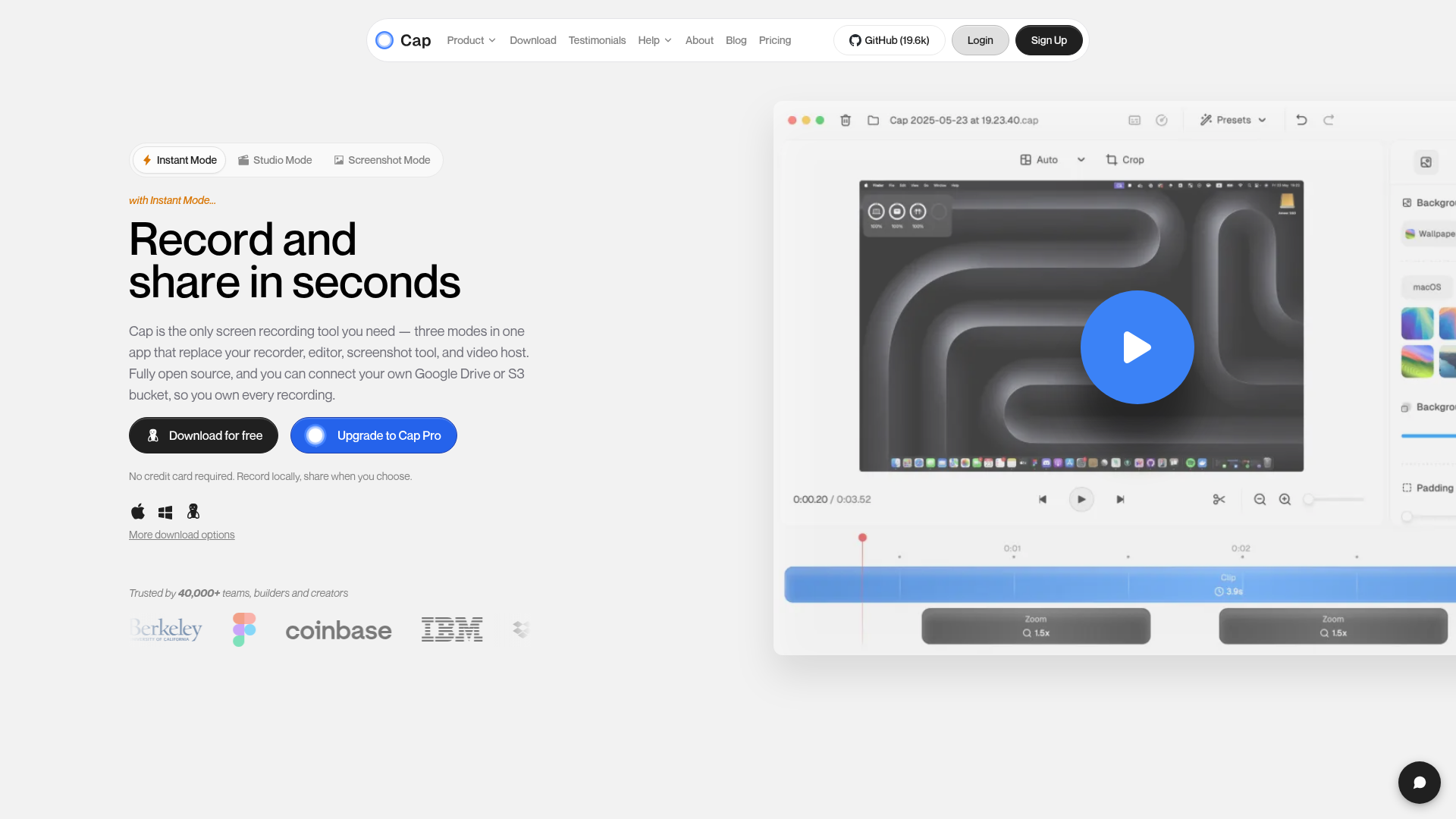Select the blue Clip 3.9s track
1456x819 pixels.
(1120, 585)
